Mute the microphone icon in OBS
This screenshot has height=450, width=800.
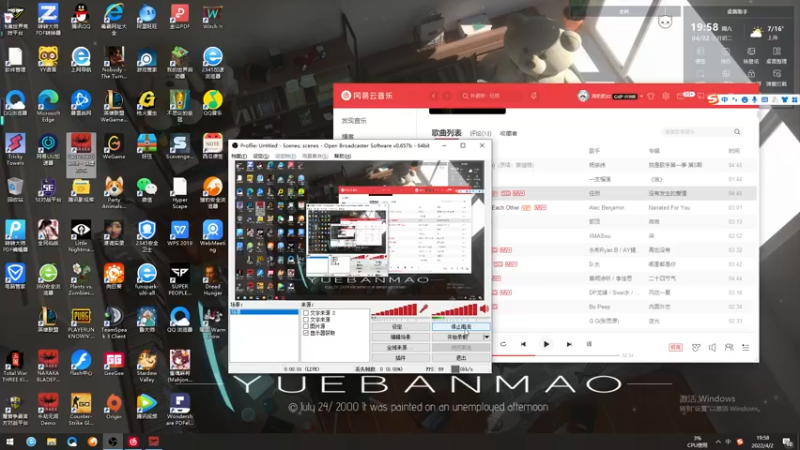tap(423, 309)
